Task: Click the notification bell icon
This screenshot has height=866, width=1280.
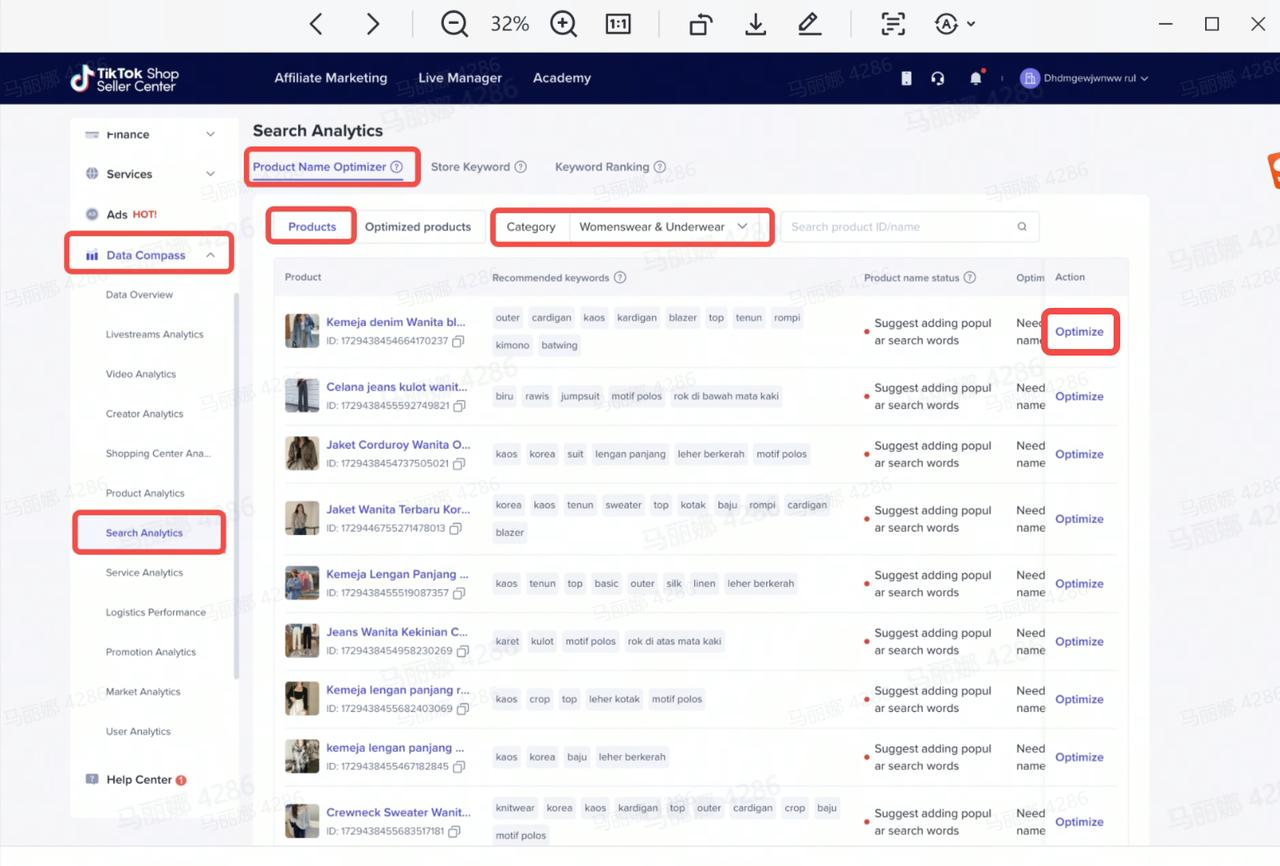Action: click(976, 78)
